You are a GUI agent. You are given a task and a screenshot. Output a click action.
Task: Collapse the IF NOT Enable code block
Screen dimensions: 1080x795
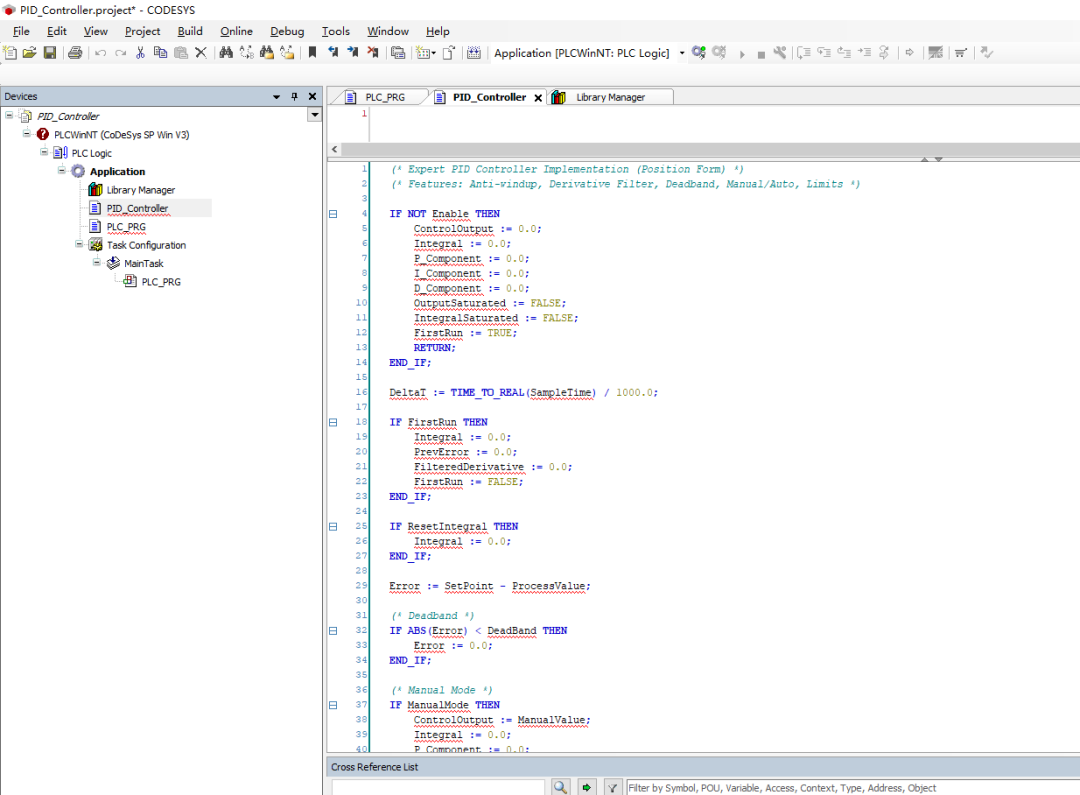[x=333, y=214]
